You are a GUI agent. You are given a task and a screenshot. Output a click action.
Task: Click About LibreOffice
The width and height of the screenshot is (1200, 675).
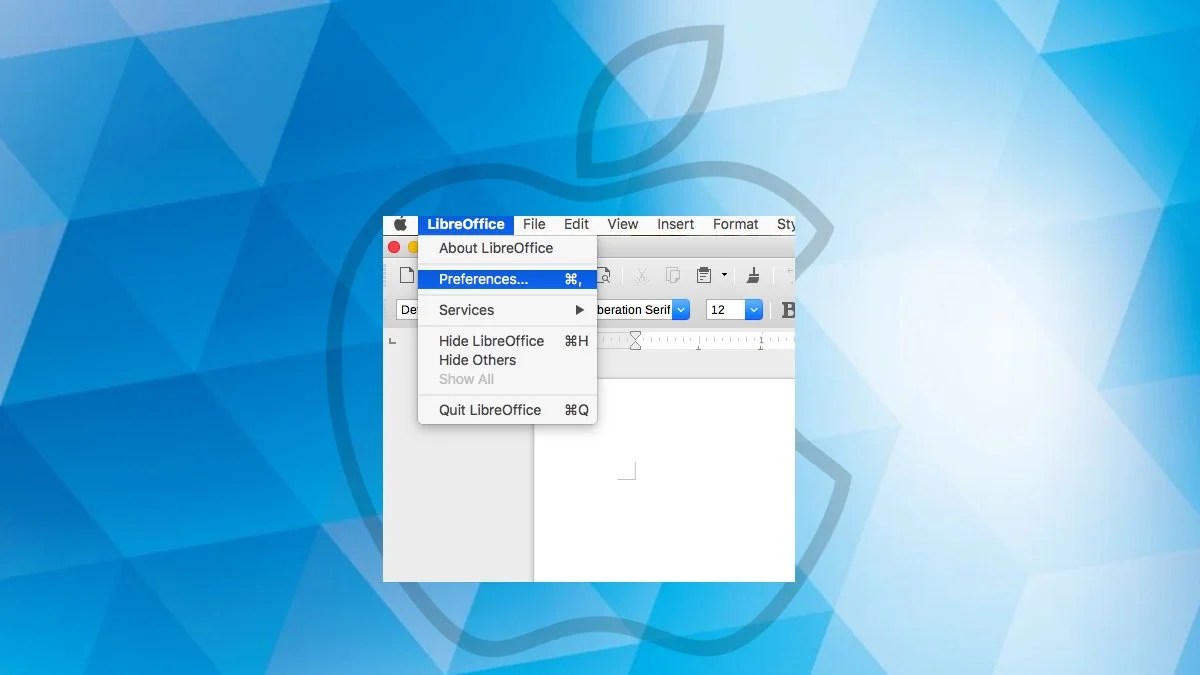(x=495, y=248)
